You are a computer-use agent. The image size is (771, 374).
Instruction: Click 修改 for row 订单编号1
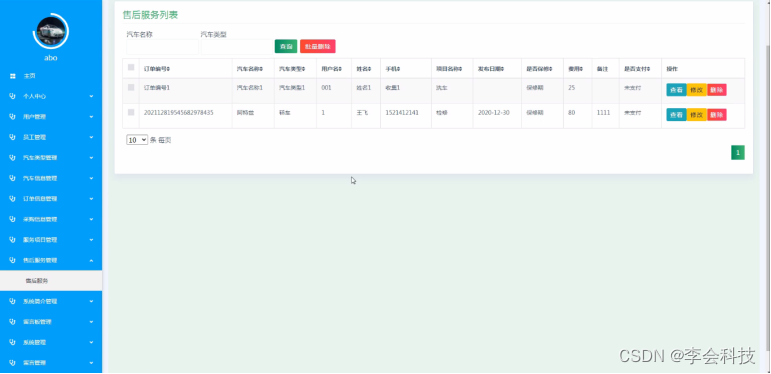click(x=697, y=90)
